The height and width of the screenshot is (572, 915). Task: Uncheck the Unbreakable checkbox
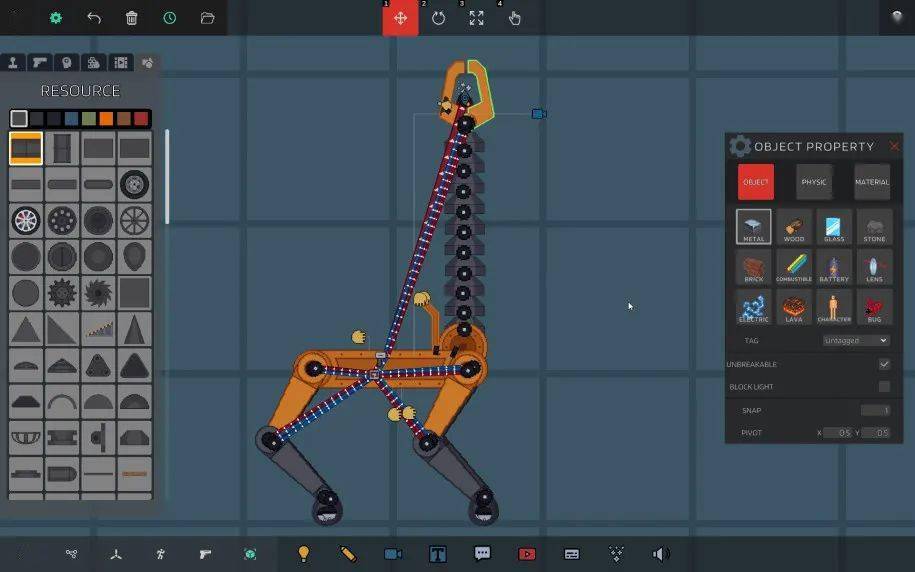(x=884, y=364)
